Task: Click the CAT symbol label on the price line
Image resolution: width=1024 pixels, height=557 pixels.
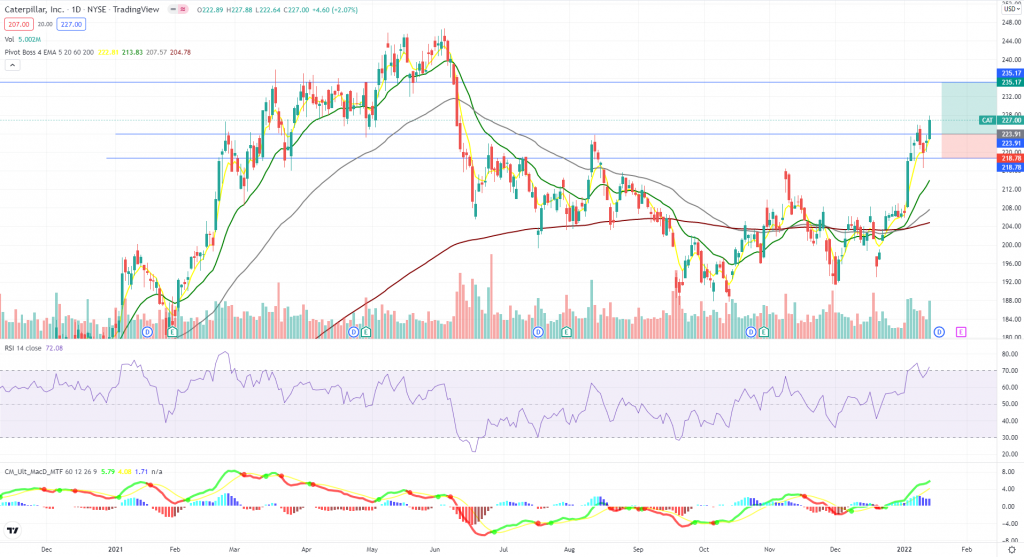Action: coord(987,120)
